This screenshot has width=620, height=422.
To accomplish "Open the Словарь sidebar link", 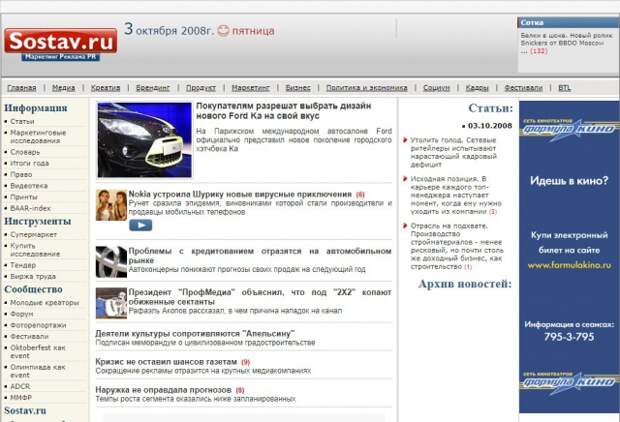I will pos(25,152).
